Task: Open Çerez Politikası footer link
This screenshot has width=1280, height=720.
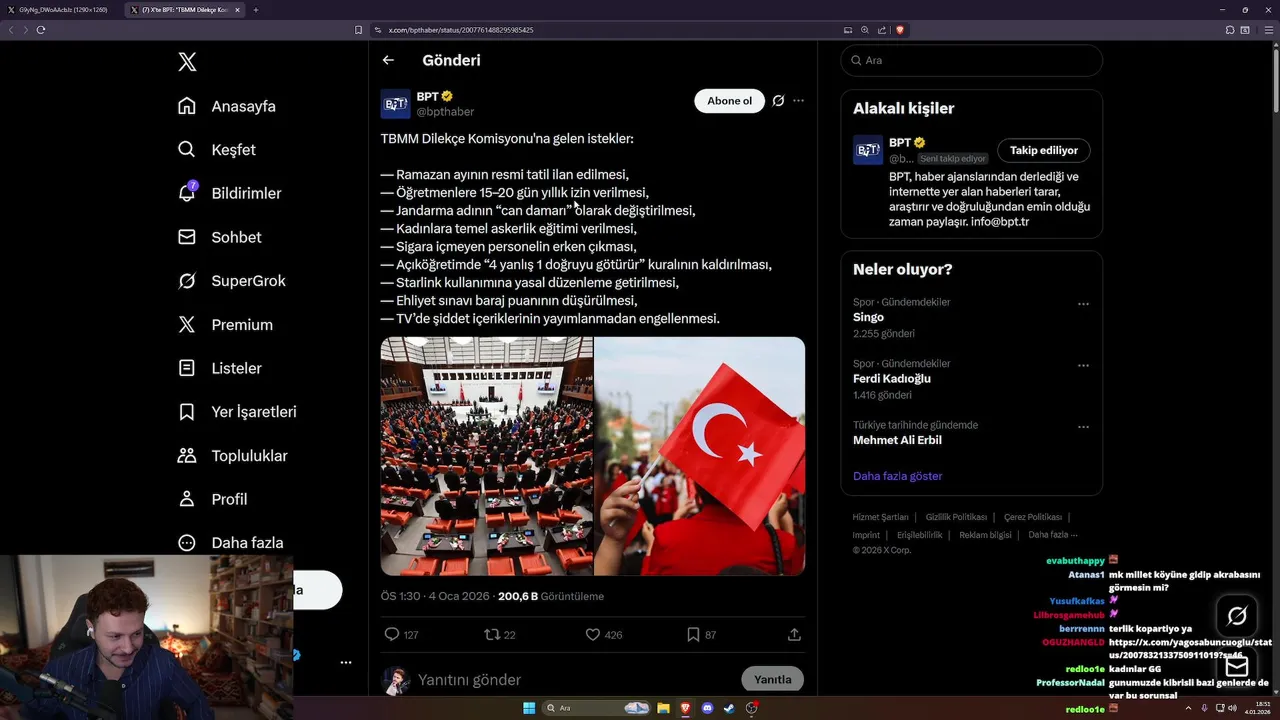Action: [x=1032, y=517]
